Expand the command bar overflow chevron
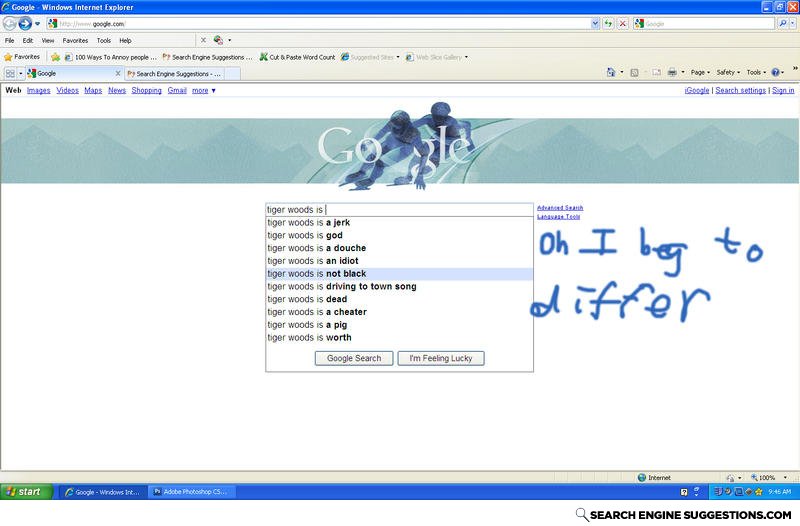The width and height of the screenshot is (800, 526). pyautogui.click(x=795, y=68)
